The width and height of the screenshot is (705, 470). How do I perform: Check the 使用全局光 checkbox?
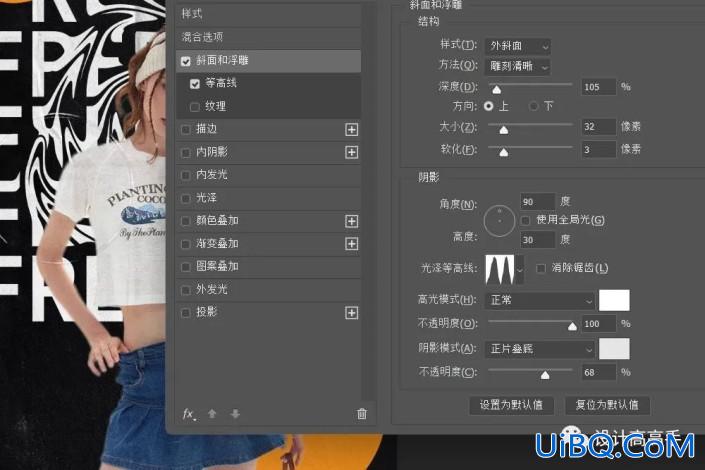tap(525, 220)
